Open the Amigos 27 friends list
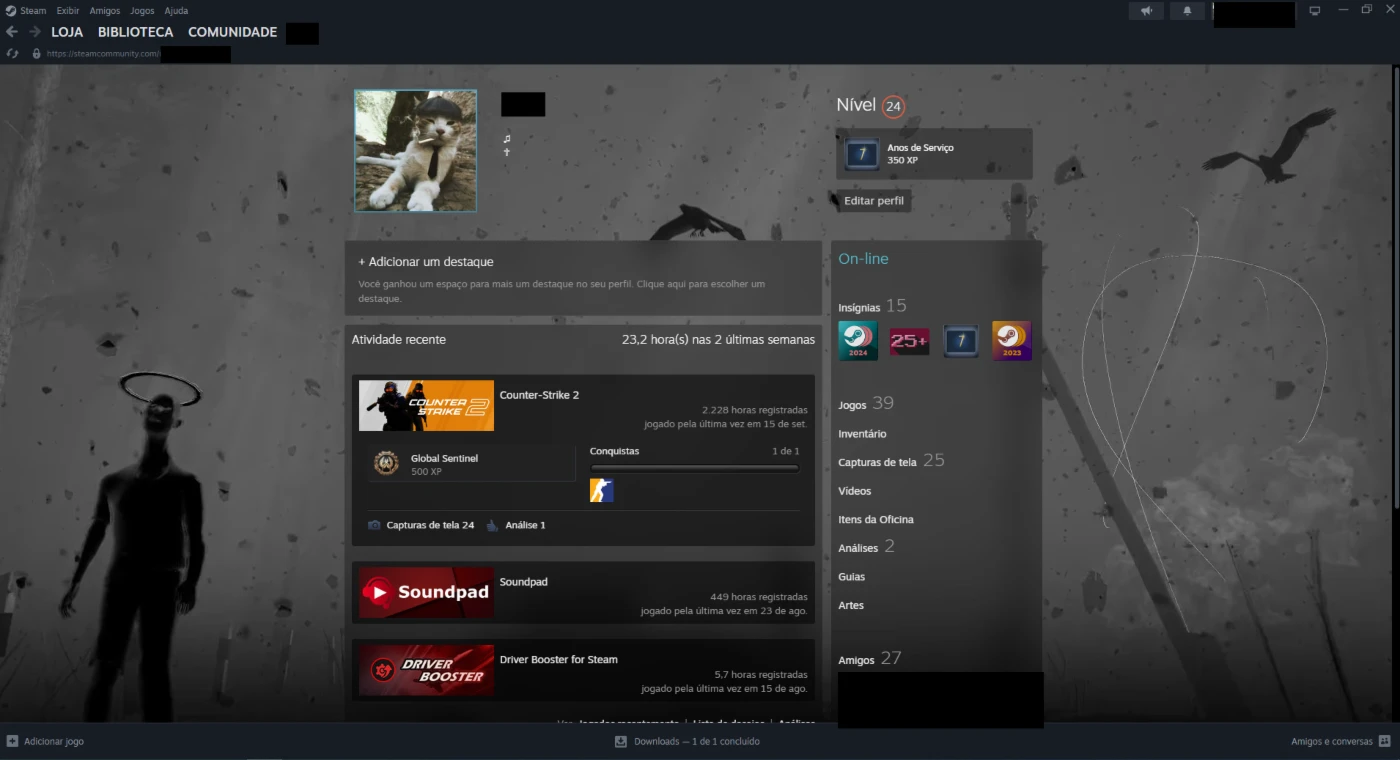1400x760 pixels. coord(870,659)
